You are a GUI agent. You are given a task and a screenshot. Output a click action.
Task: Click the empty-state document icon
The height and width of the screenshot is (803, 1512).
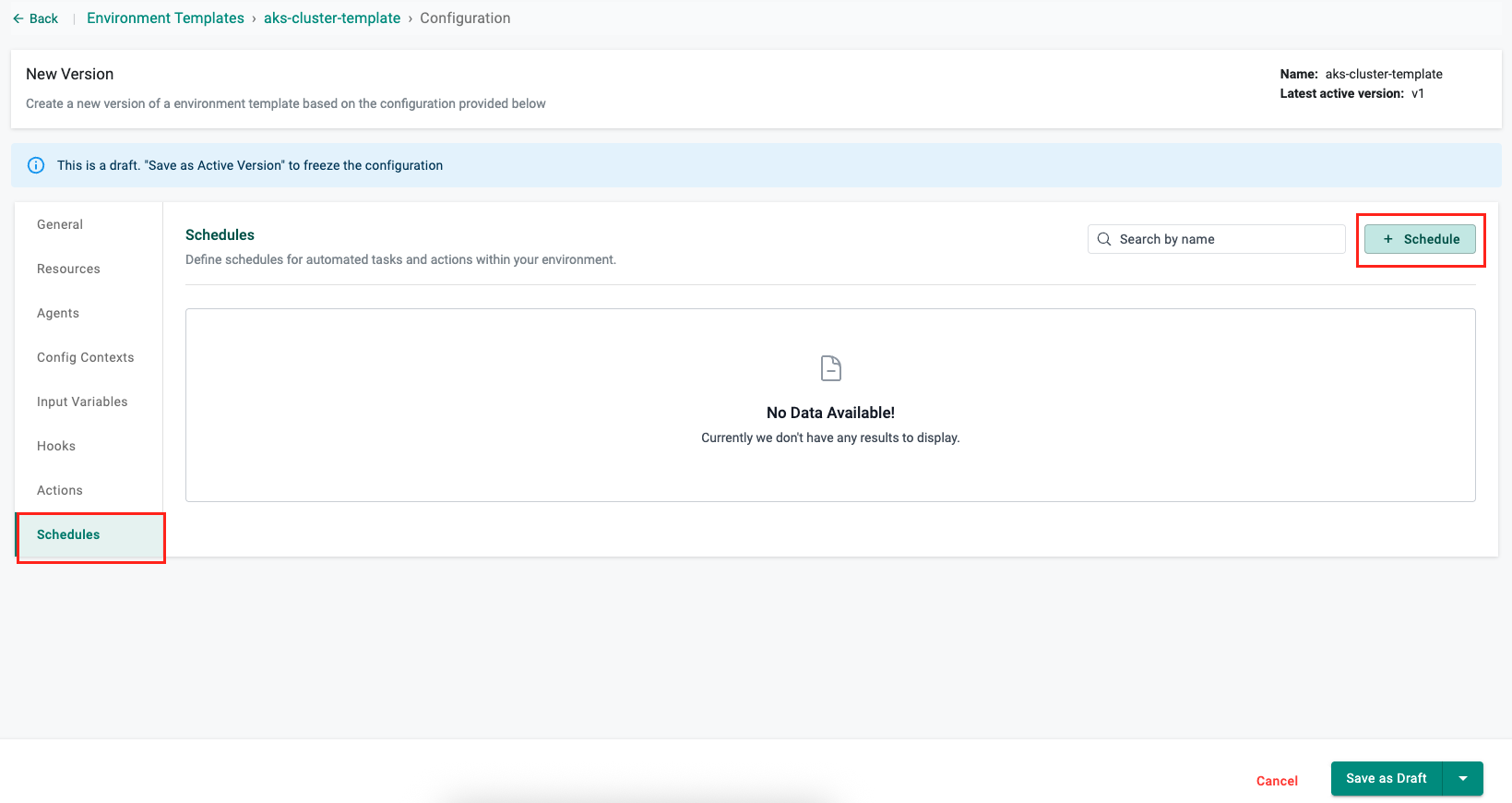(830, 368)
